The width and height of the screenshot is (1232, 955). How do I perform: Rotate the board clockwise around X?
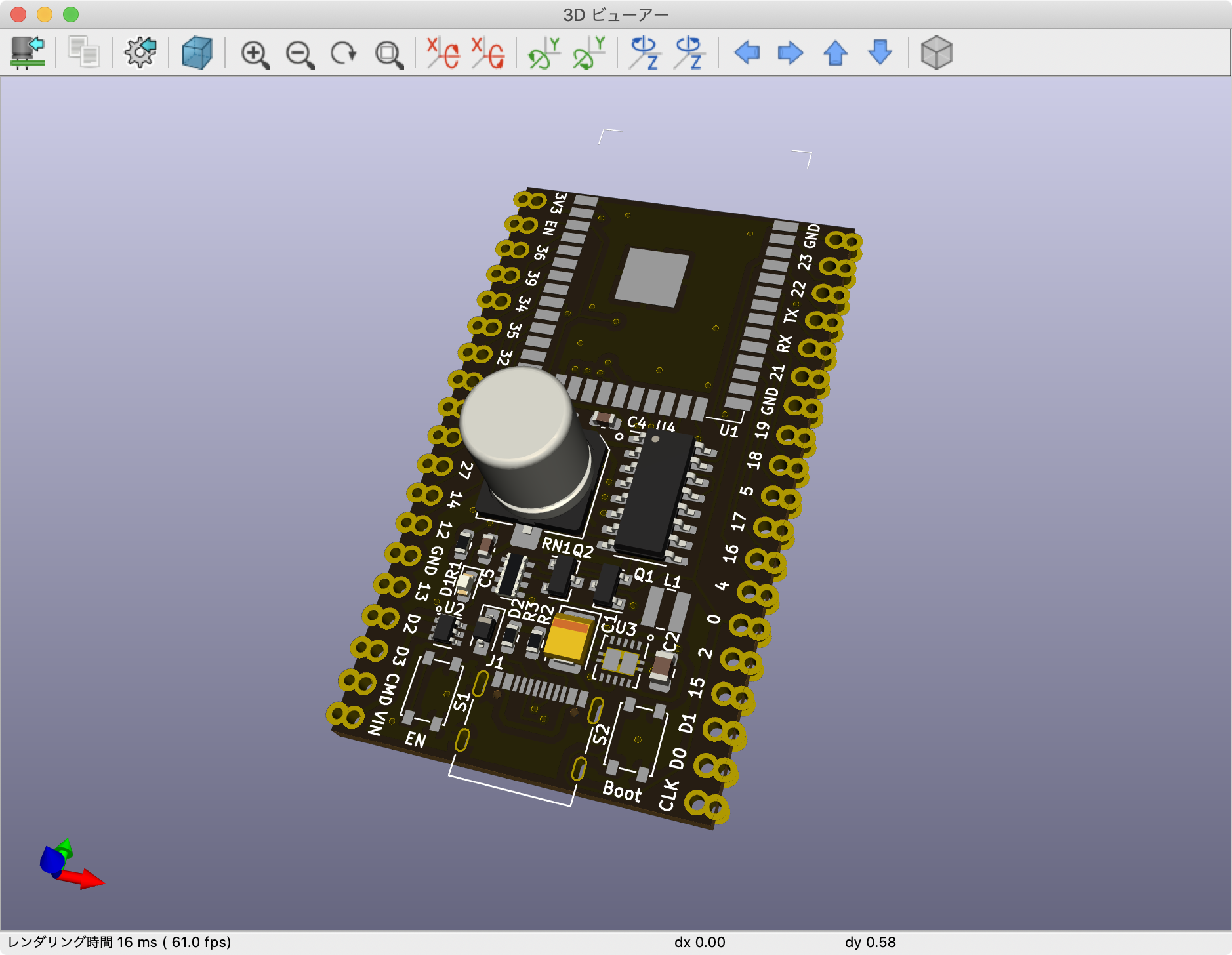443,52
